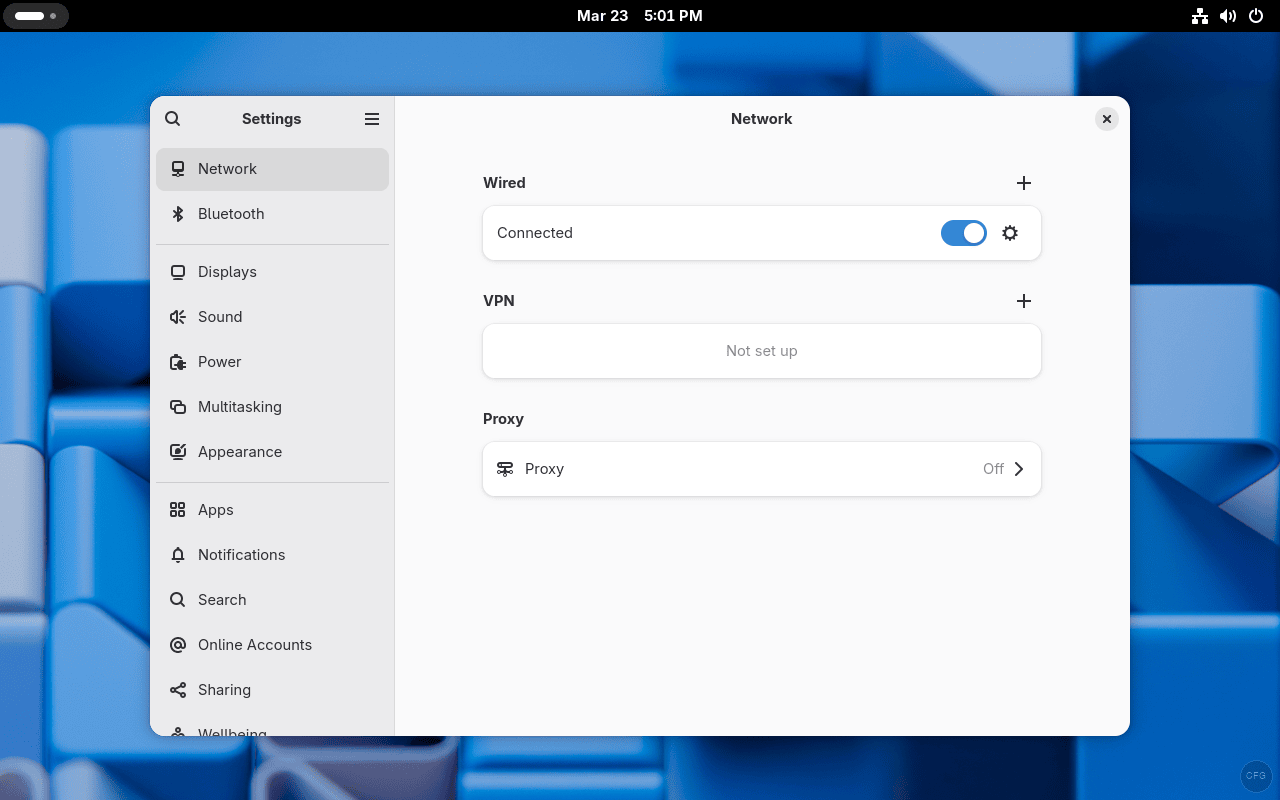The height and width of the screenshot is (800, 1280).
Task: Open the main hamburger menu
Action: pyautogui.click(x=371, y=118)
